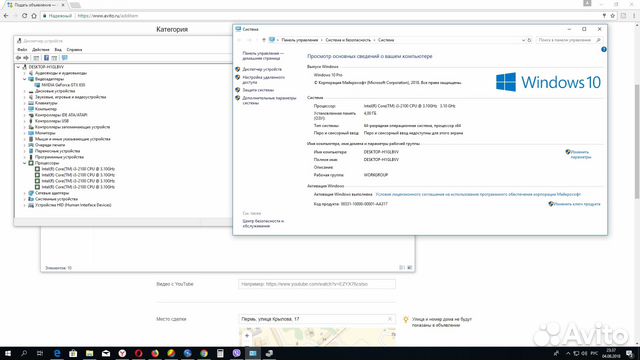This screenshot has width=640, height=360.
Task: Open Действие menu in Device Manager
Action: (x=40, y=49)
